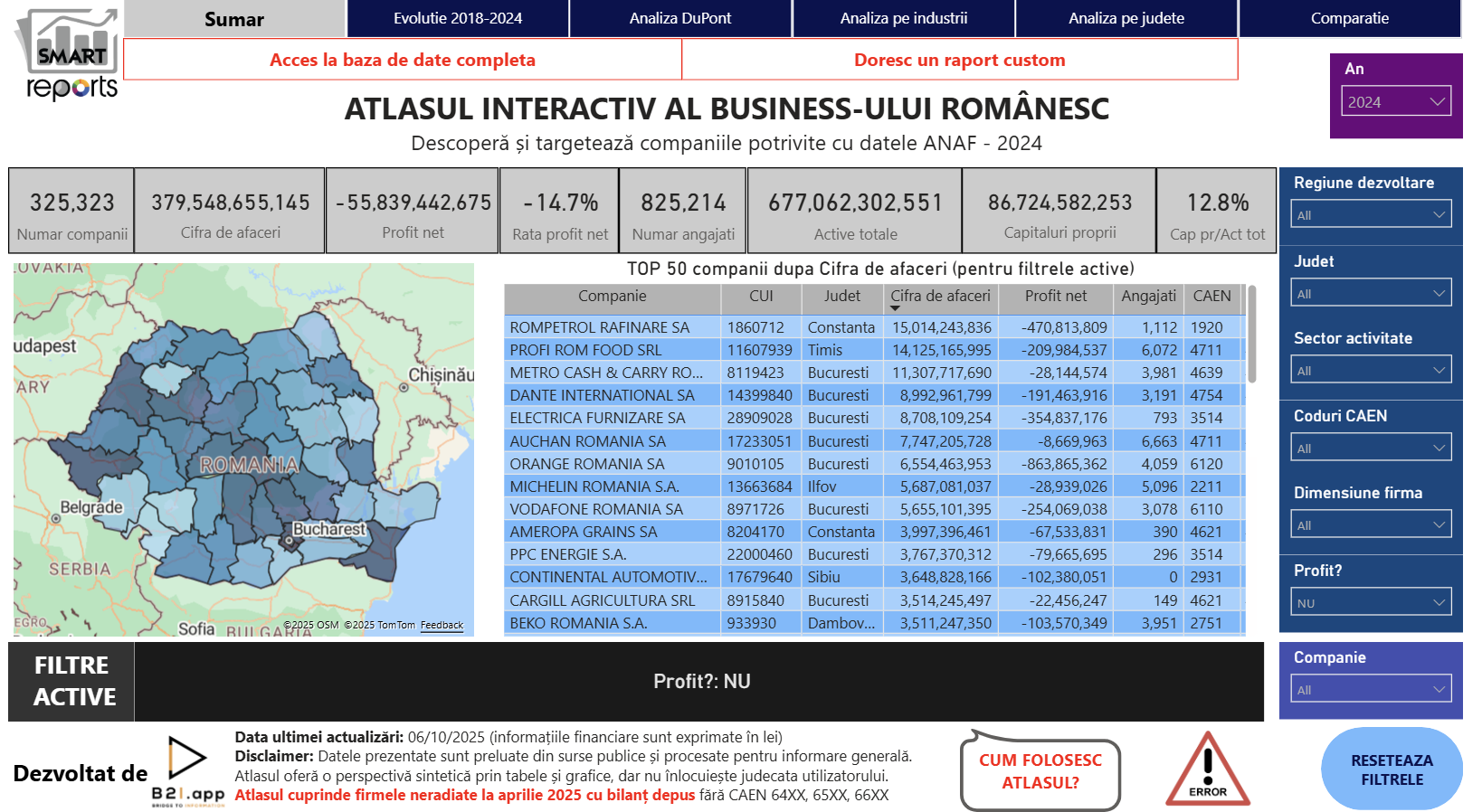Expand the Regiune dezvoltare dropdown

point(1370,214)
